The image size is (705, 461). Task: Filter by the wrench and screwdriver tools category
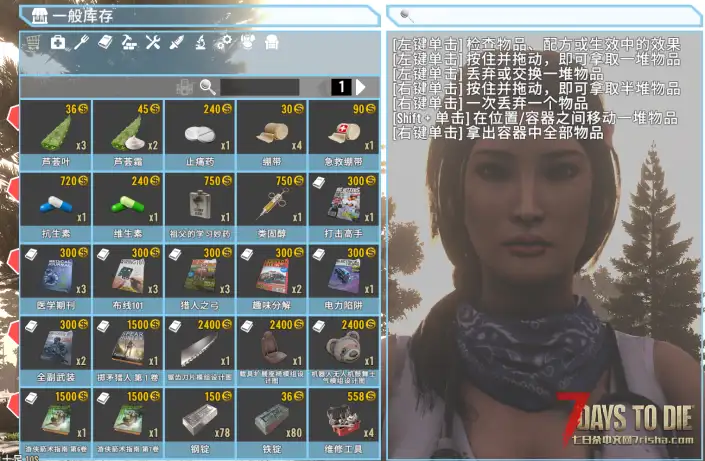click(153, 43)
